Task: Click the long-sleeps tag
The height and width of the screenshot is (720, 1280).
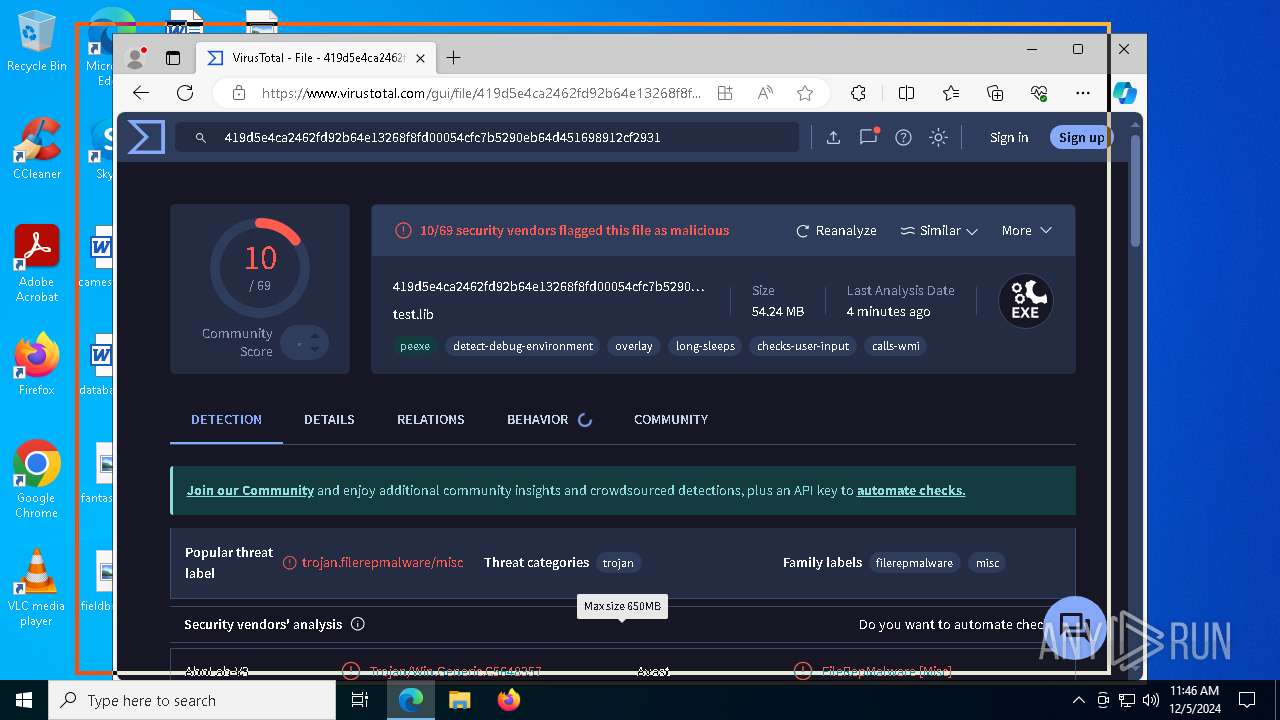Action: (705, 346)
